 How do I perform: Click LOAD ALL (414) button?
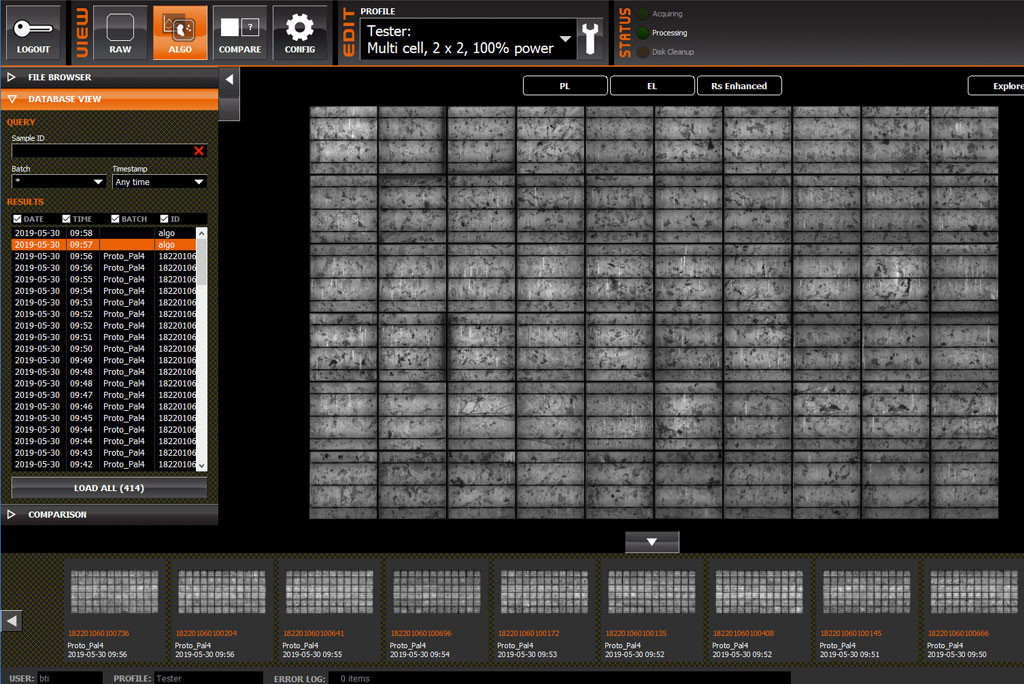click(x=109, y=488)
